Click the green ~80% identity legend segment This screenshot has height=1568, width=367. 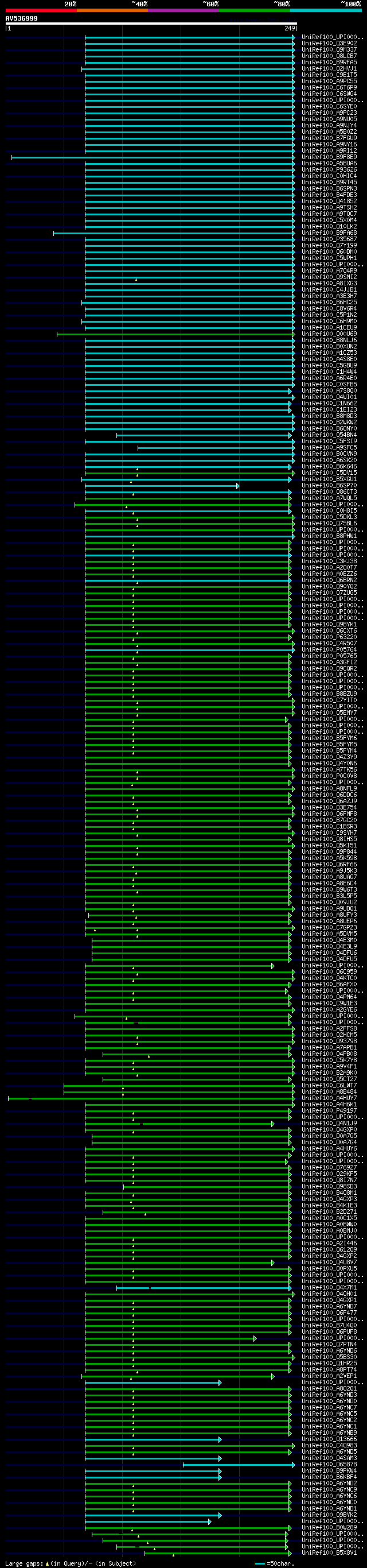(x=254, y=10)
